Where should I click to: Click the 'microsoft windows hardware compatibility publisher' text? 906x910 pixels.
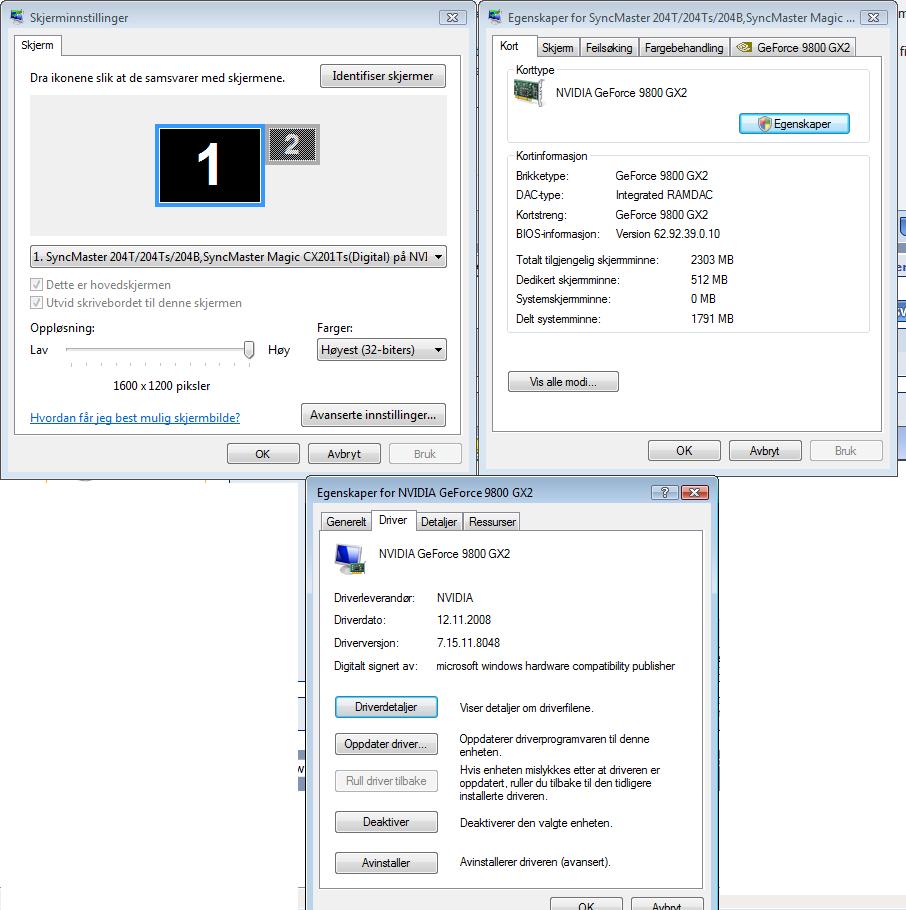555,666
